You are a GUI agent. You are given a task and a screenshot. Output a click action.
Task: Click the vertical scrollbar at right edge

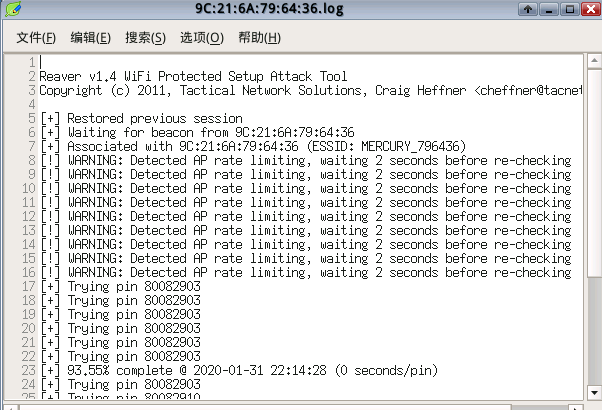click(x=593, y=230)
